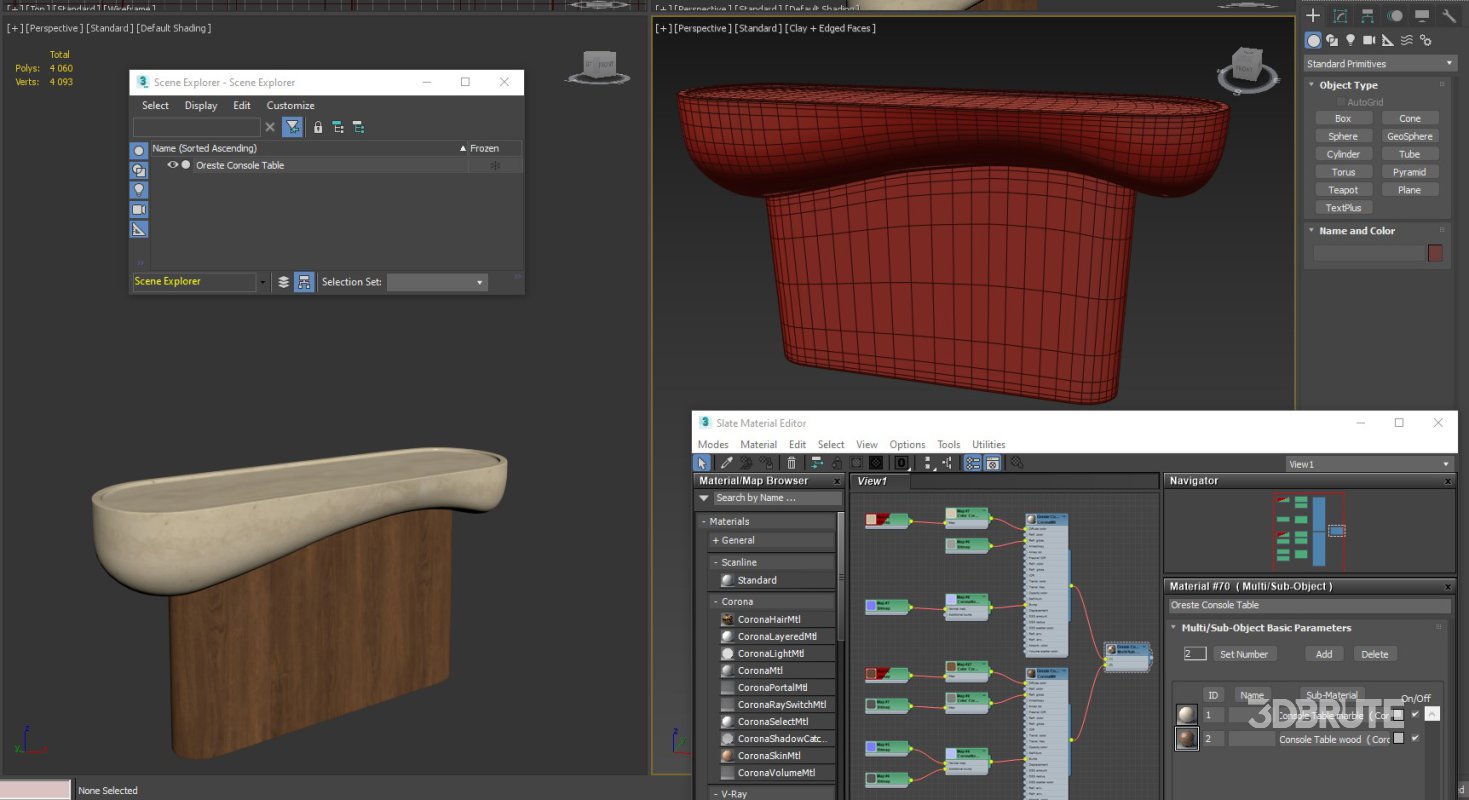Hide Oreste Console Table using eye icon
1469x800 pixels.
[x=172, y=165]
